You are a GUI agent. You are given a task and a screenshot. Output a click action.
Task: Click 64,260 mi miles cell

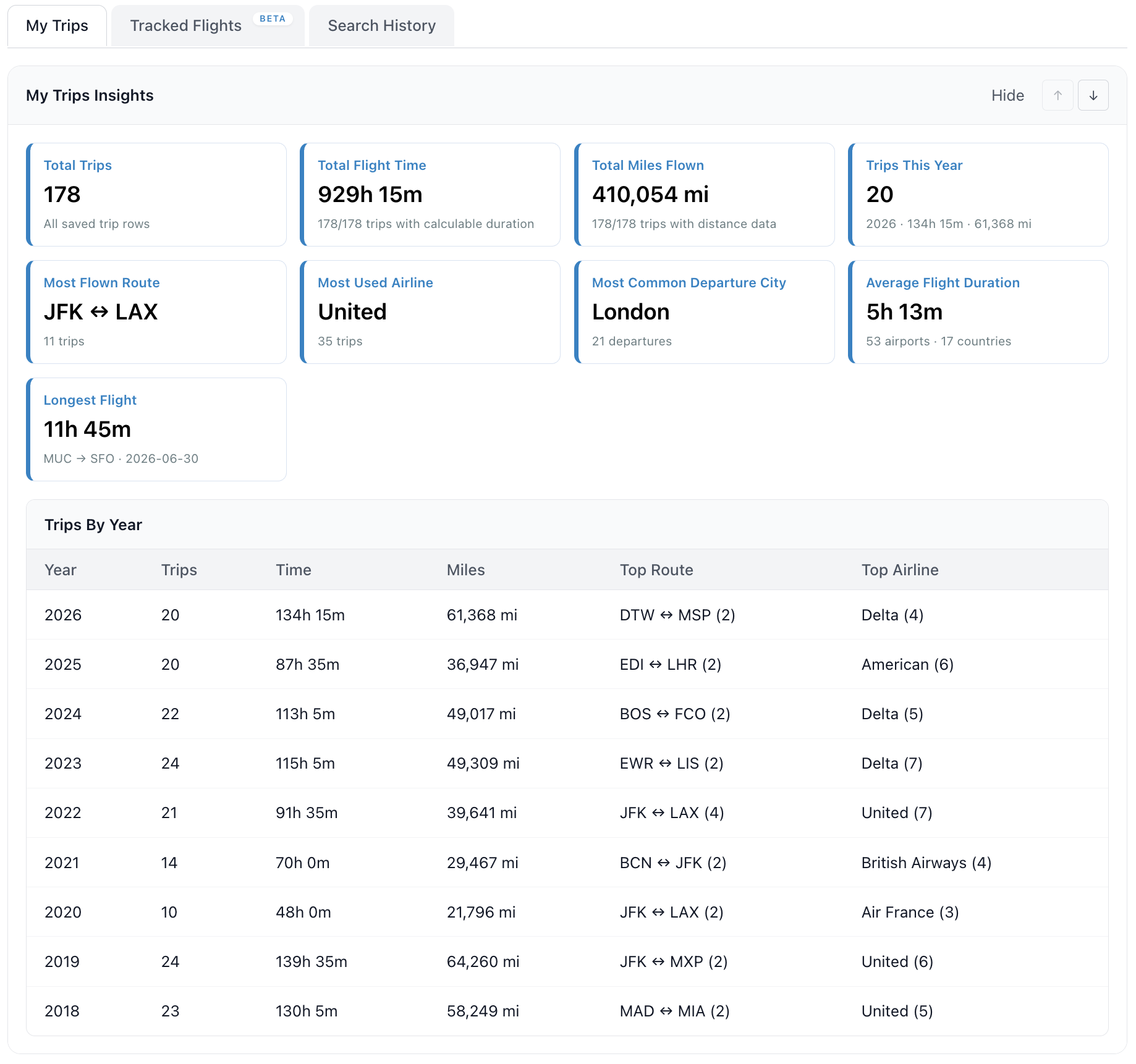click(483, 961)
